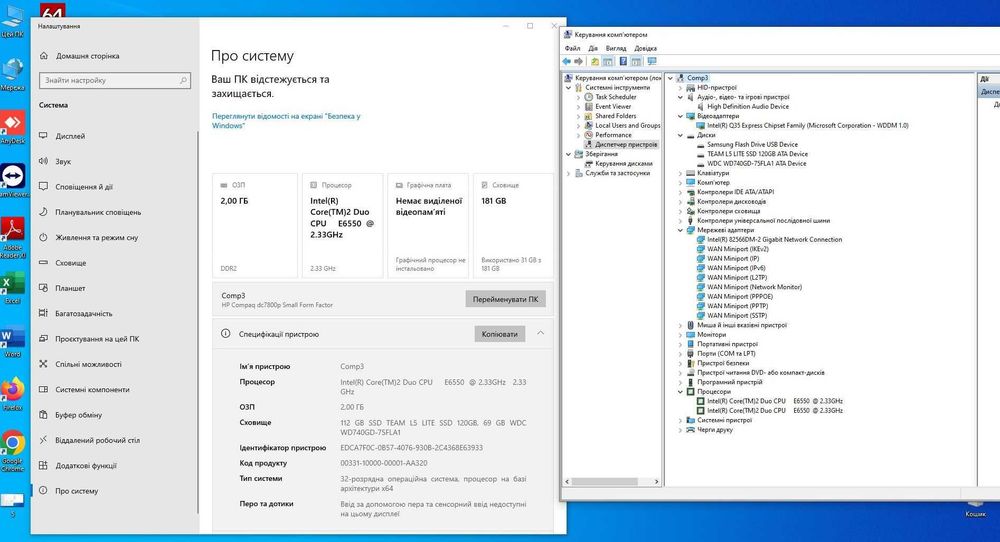Screen dimensions: 1000x542
Task: Select 'WAN Miniport (PPPOE)' adapter
Action: 740,297
